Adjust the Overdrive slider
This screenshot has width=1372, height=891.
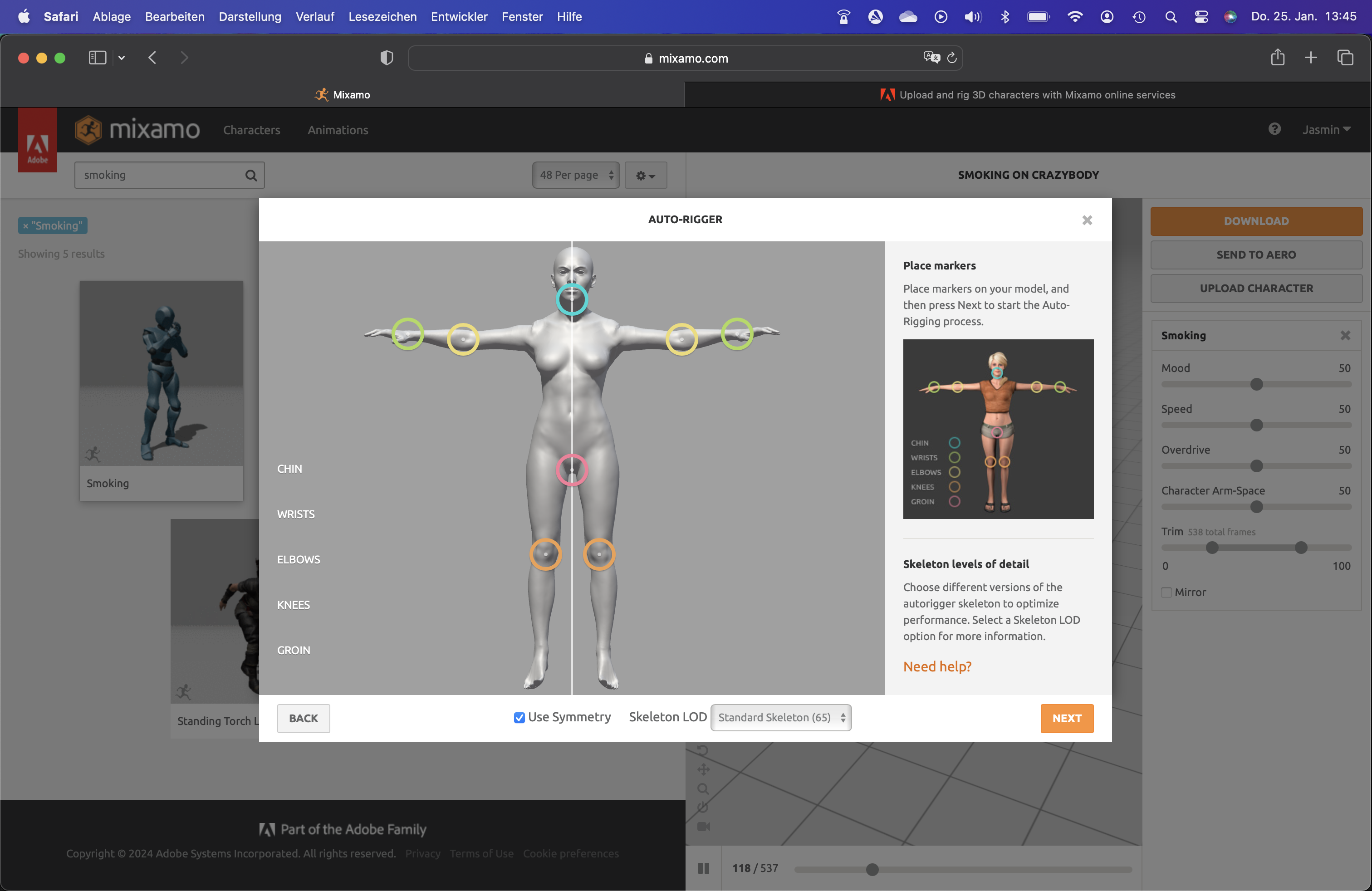pyautogui.click(x=1257, y=466)
